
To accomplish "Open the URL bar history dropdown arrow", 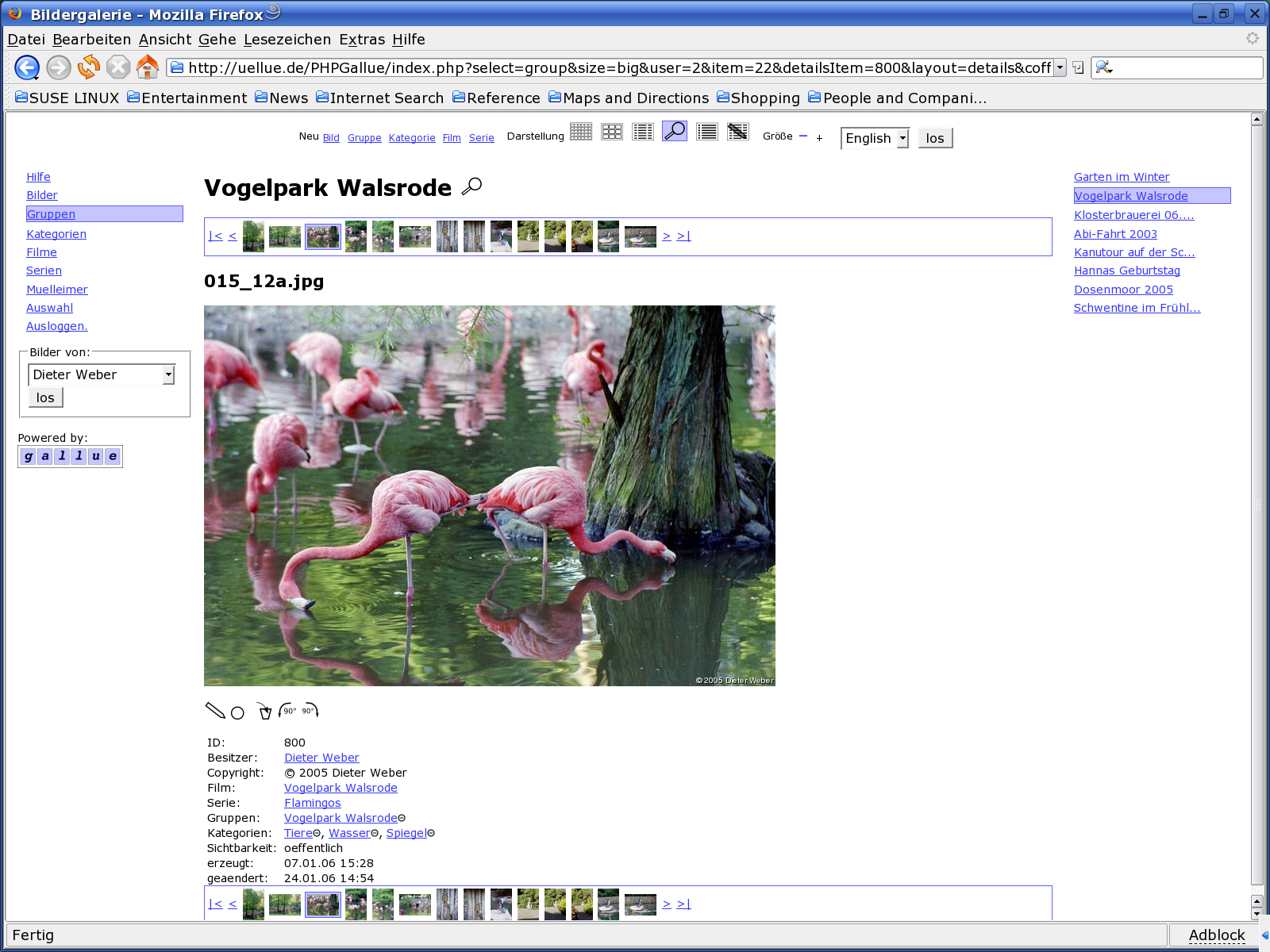I will pyautogui.click(x=1060, y=67).
